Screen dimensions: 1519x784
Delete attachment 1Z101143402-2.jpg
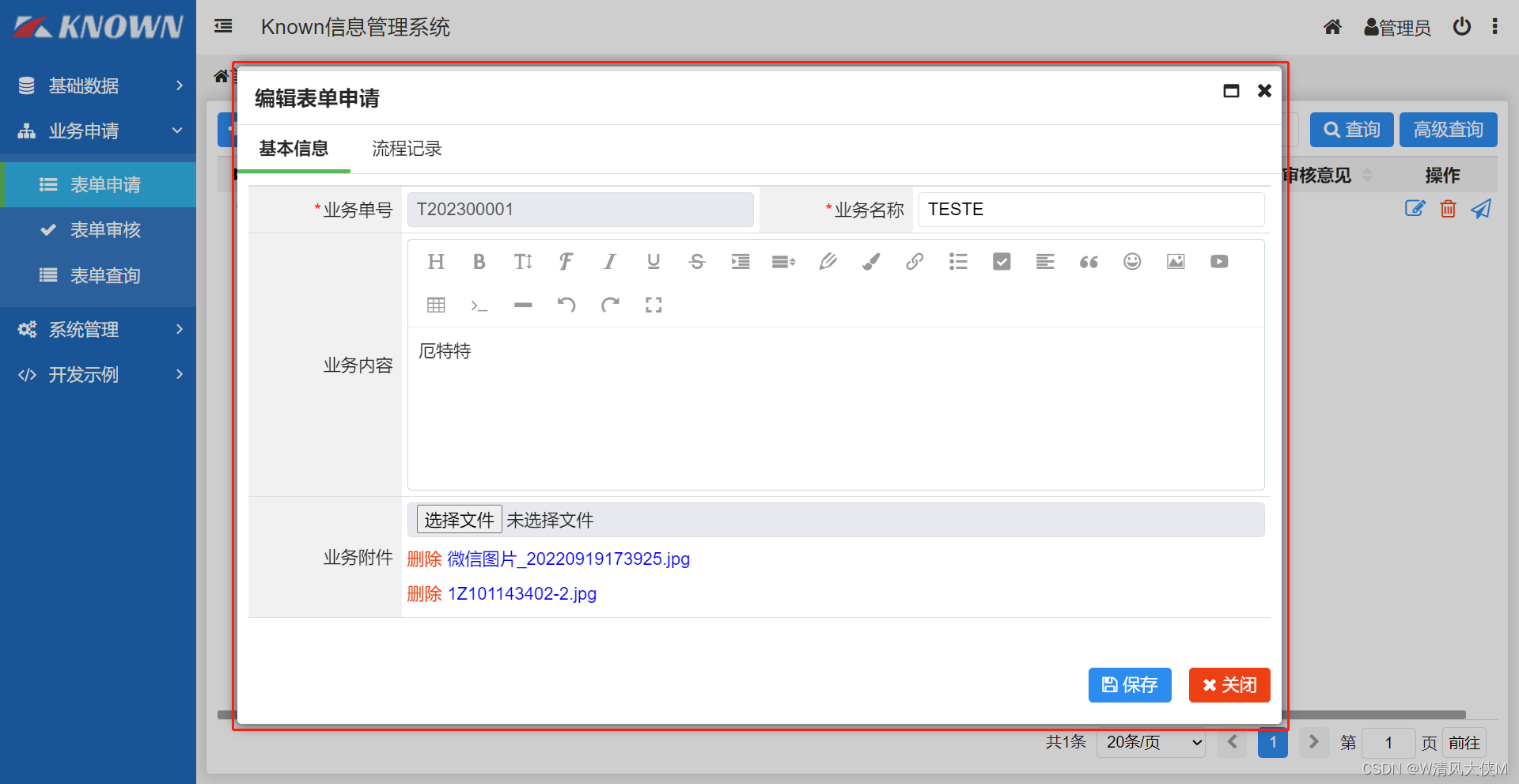pos(424,594)
